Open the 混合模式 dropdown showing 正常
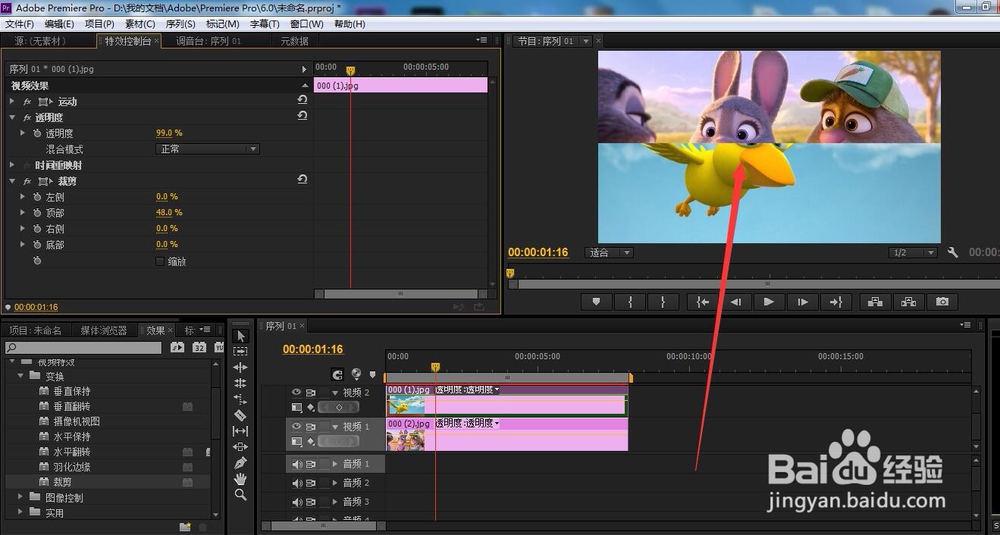This screenshot has height=535, width=1000. pyautogui.click(x=207, y=149)
